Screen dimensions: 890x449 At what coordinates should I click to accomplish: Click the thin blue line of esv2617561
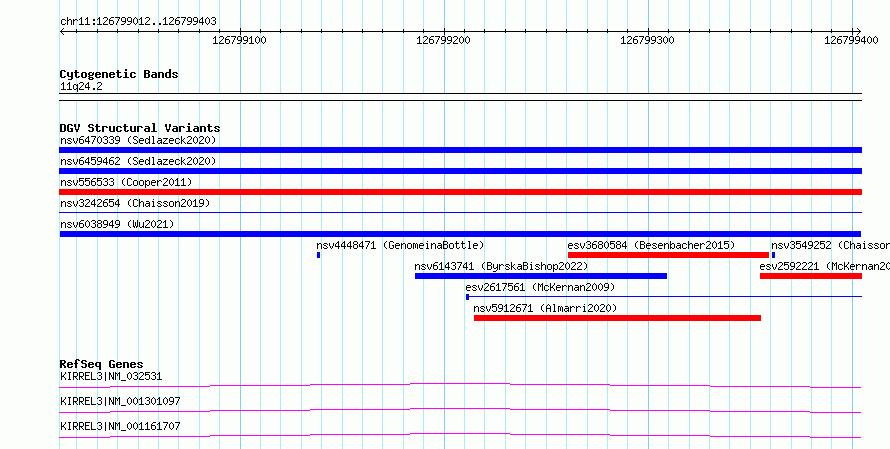pyautogui.click(x=664, y=297)
